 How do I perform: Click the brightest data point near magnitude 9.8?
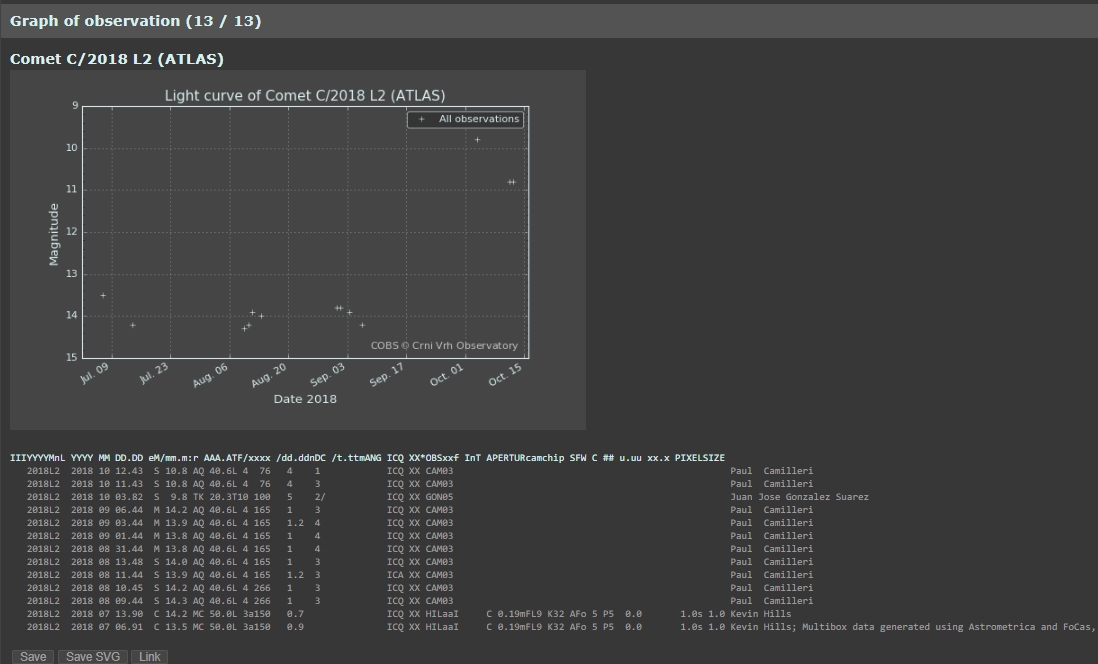coord(477,140)
